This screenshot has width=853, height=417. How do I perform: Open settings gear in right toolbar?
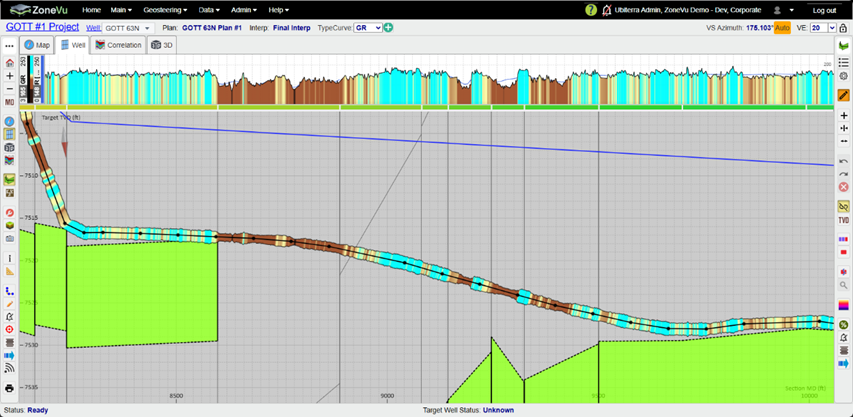coord(844,76)
